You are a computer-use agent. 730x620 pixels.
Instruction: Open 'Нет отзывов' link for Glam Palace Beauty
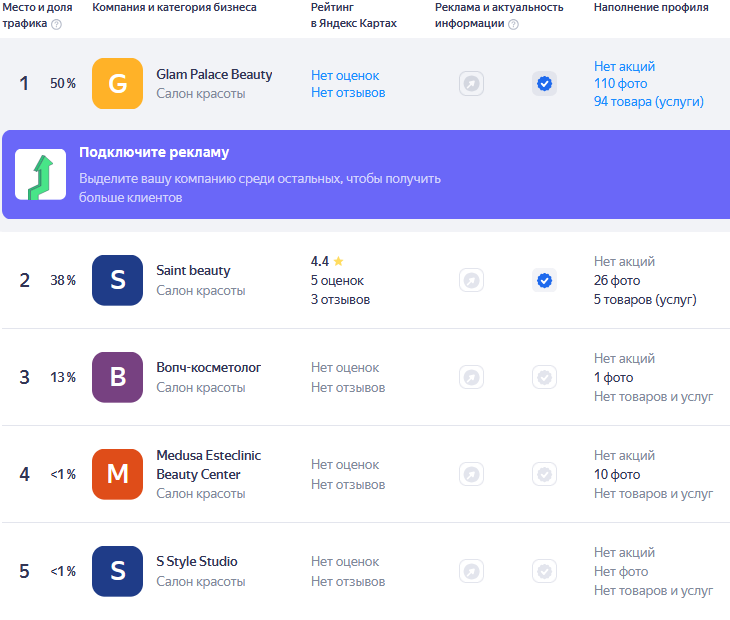(348, 93)
